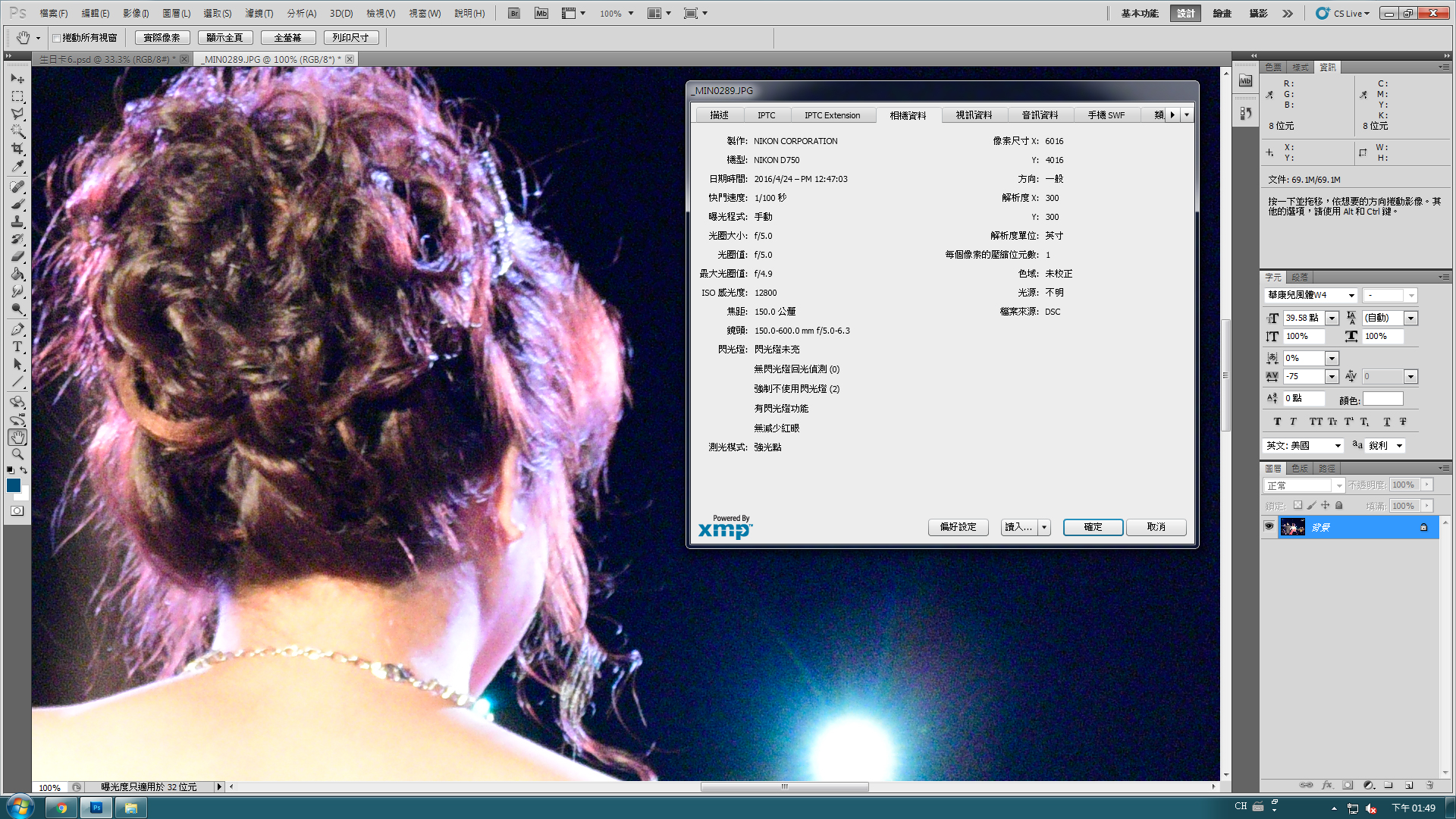Click the 偏好設定 button

958,527
